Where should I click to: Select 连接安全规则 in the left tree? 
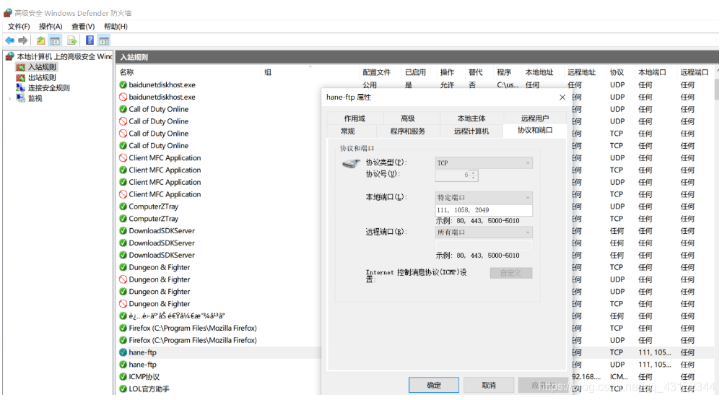click(x=49, y=87)
